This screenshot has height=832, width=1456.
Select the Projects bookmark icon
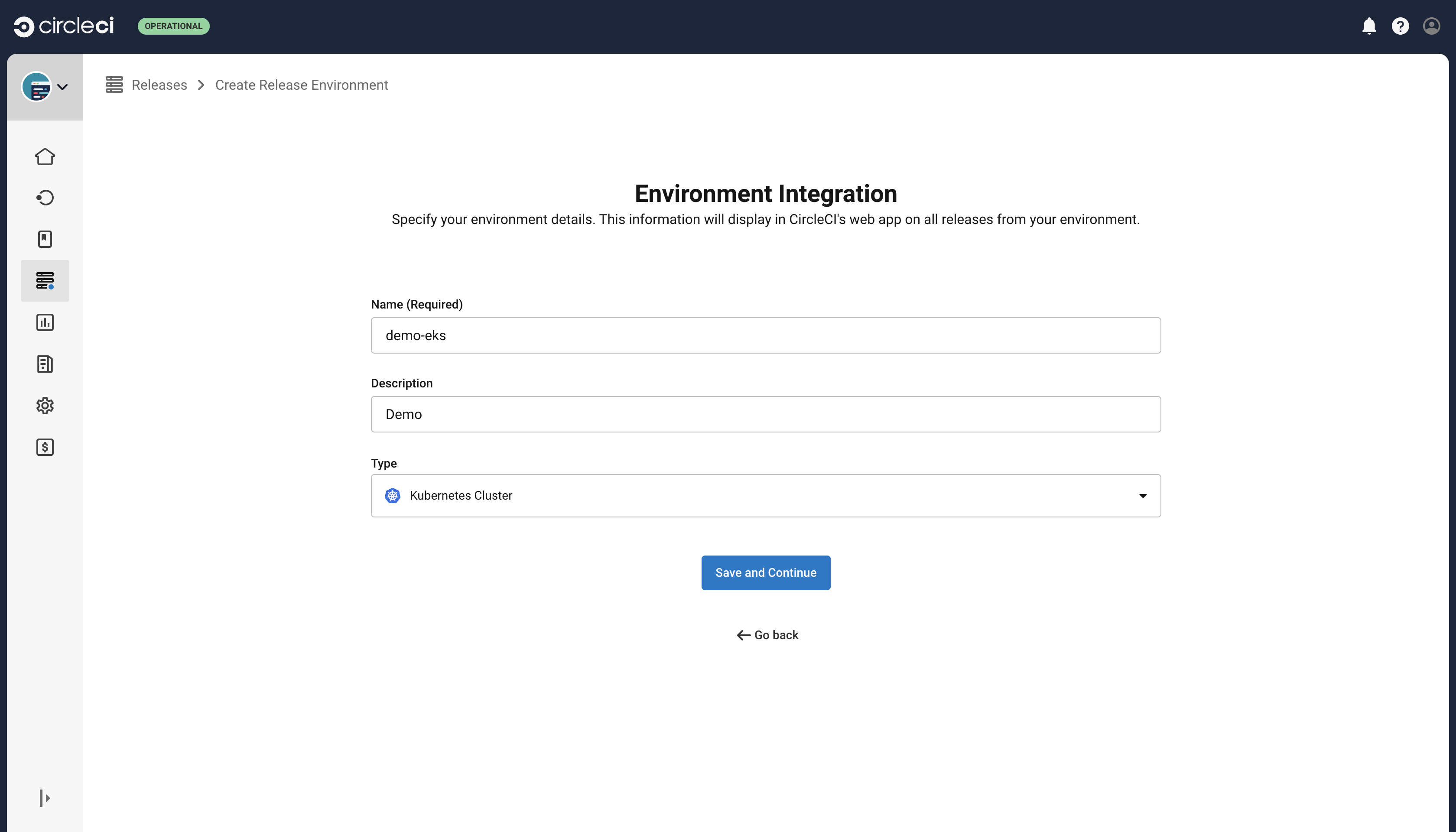point(45,239)
